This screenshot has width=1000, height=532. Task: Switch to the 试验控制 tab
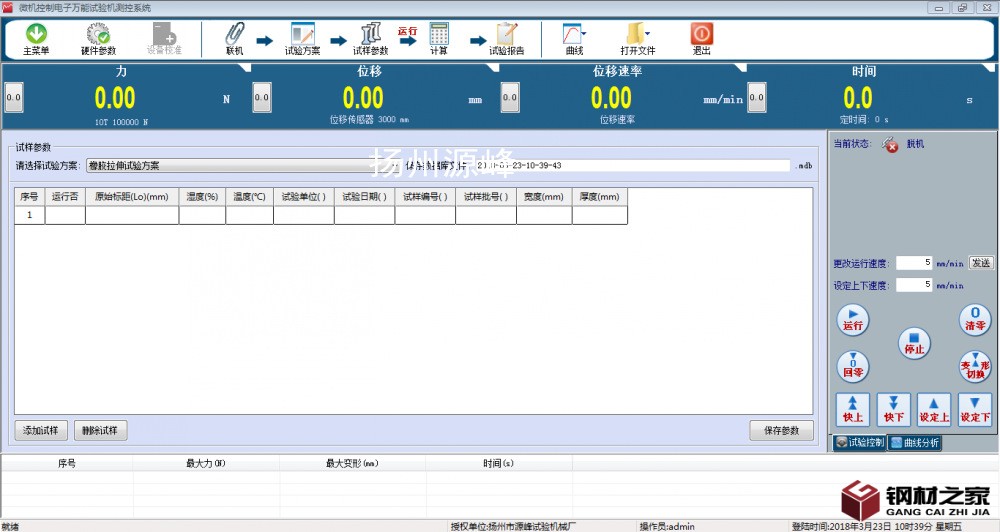coord(859,442)
